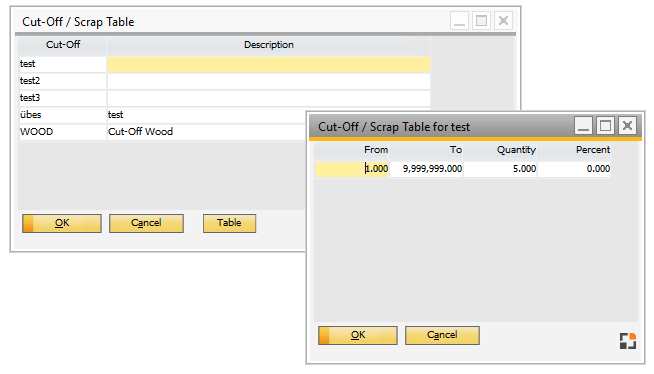The image size is (654, 374).
Task: Click the resize grip icon in the front window
Action: [628, 341]
